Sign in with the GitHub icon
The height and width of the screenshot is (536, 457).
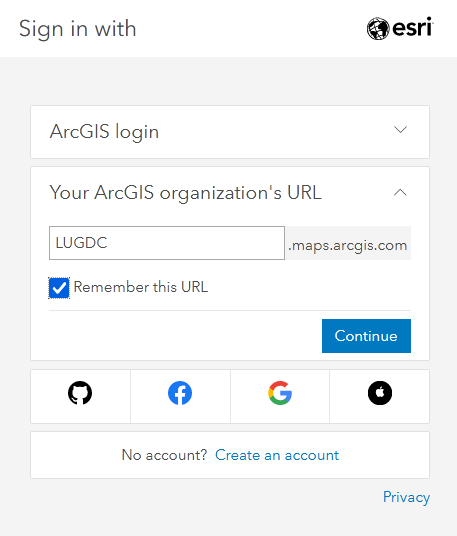coord(80,393)
